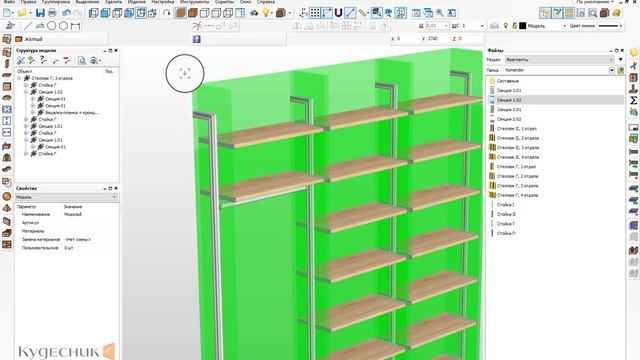
Task: Click the rotate view arrow icon
Action: point(166,13)
